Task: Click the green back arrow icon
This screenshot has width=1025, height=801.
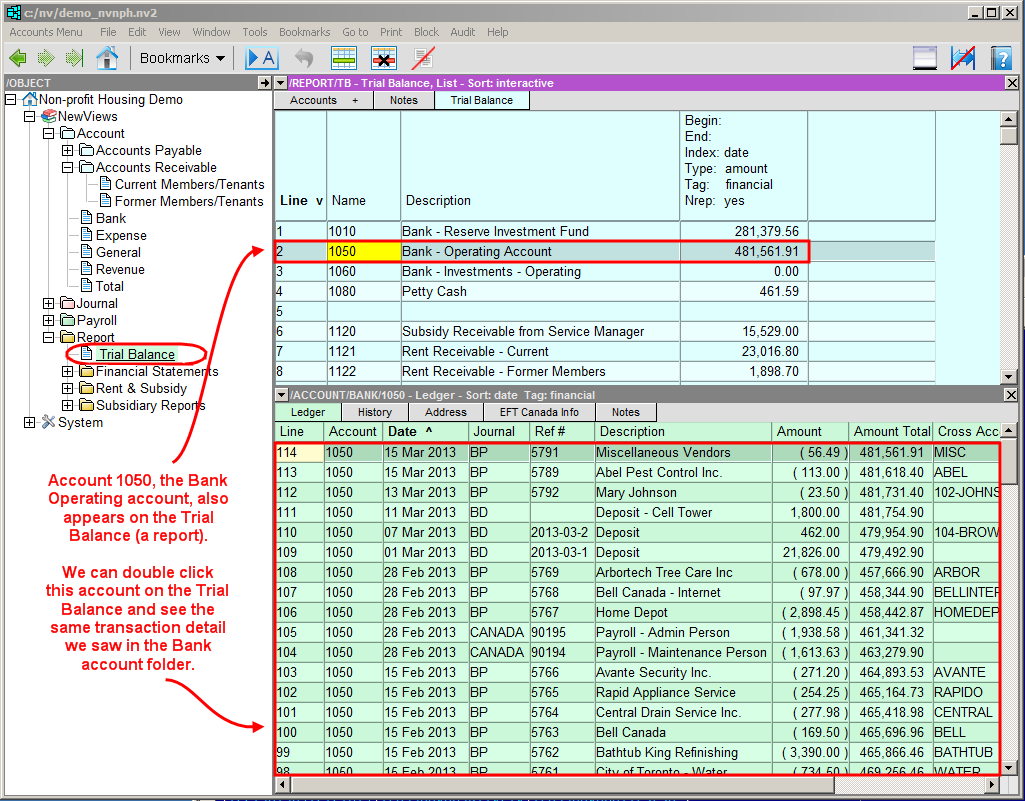Action: click(17, 58)
